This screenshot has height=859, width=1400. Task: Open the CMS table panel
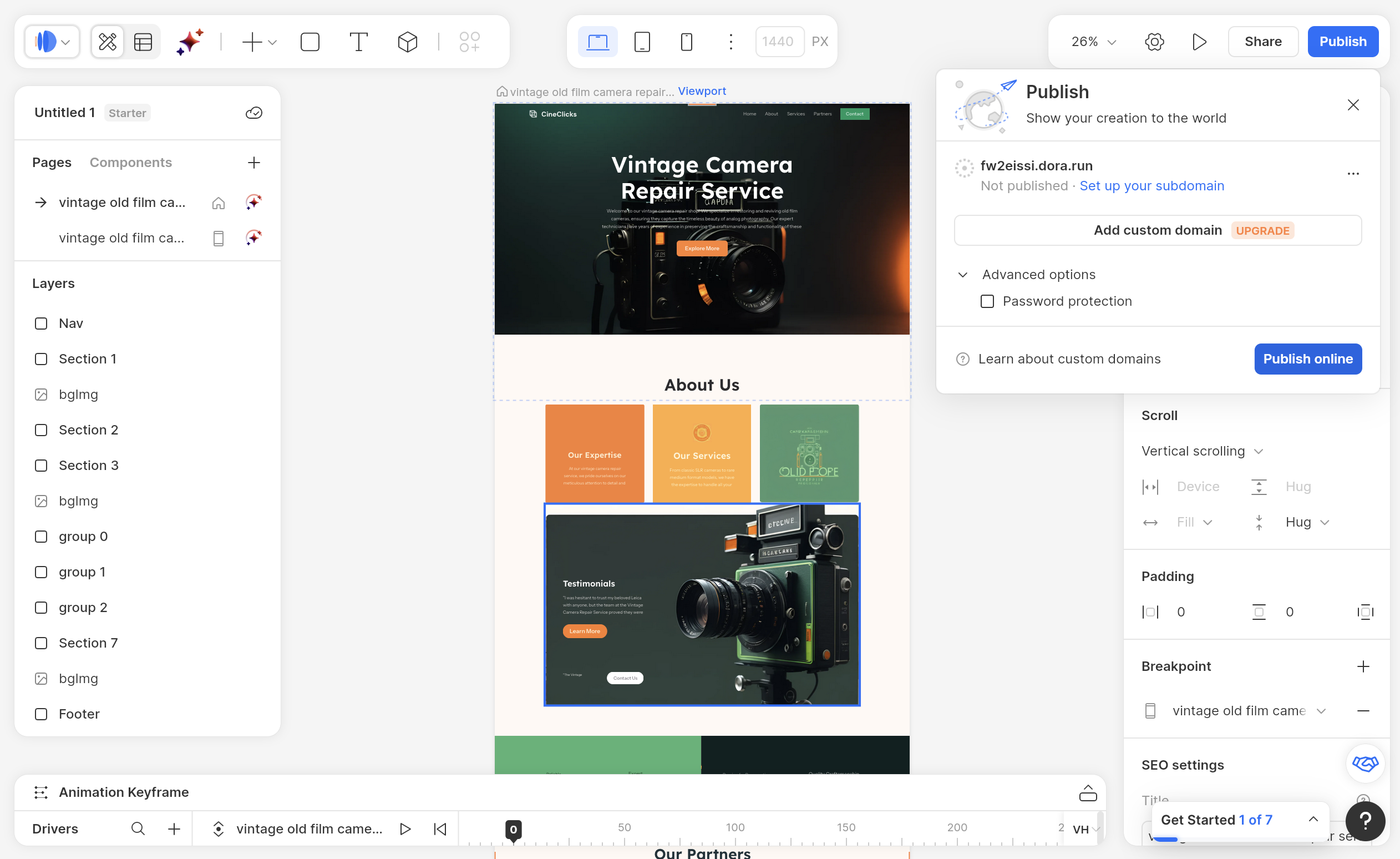143,42
